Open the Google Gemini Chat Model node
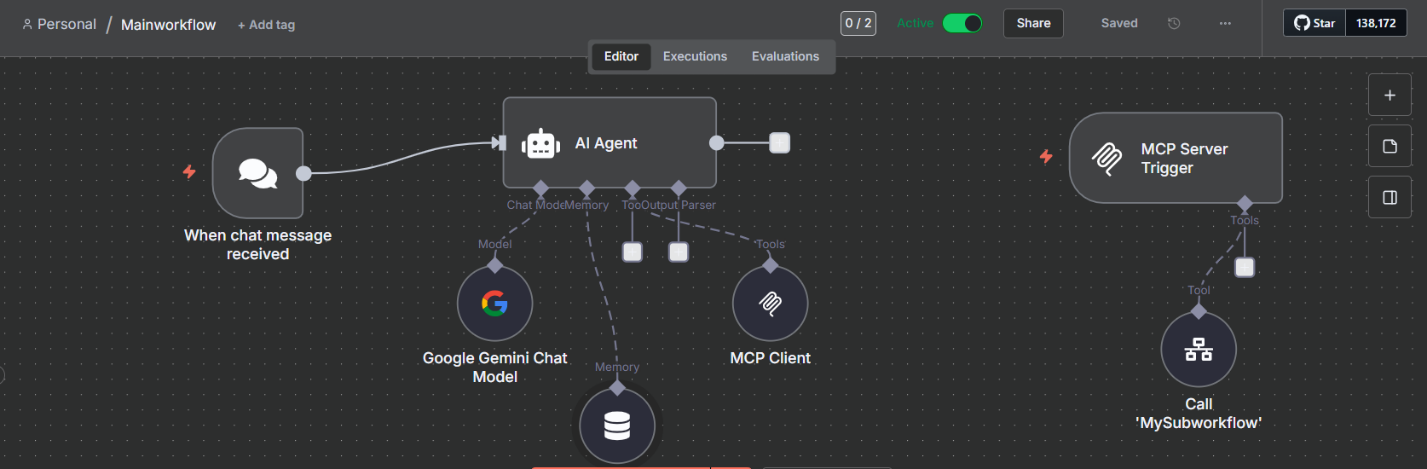Viewport: 1427px width, 469px height. pyautogui.click(x=494, y=303)
